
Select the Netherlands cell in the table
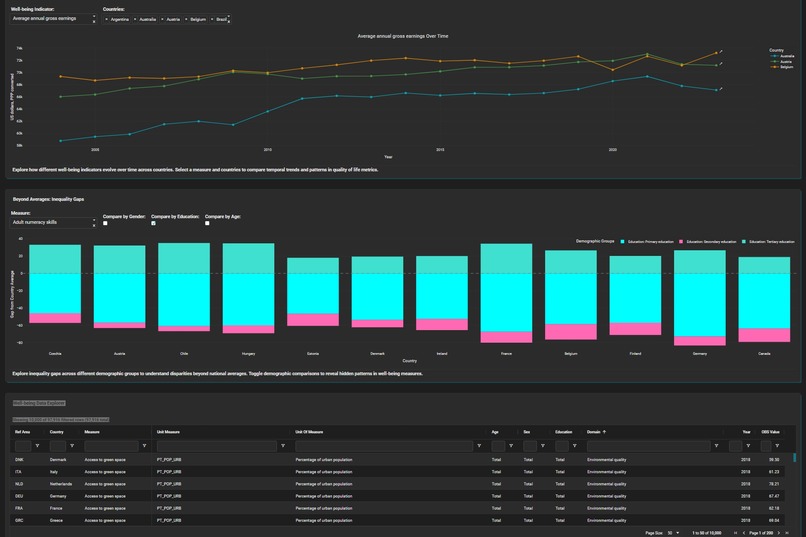click(61, 484)
